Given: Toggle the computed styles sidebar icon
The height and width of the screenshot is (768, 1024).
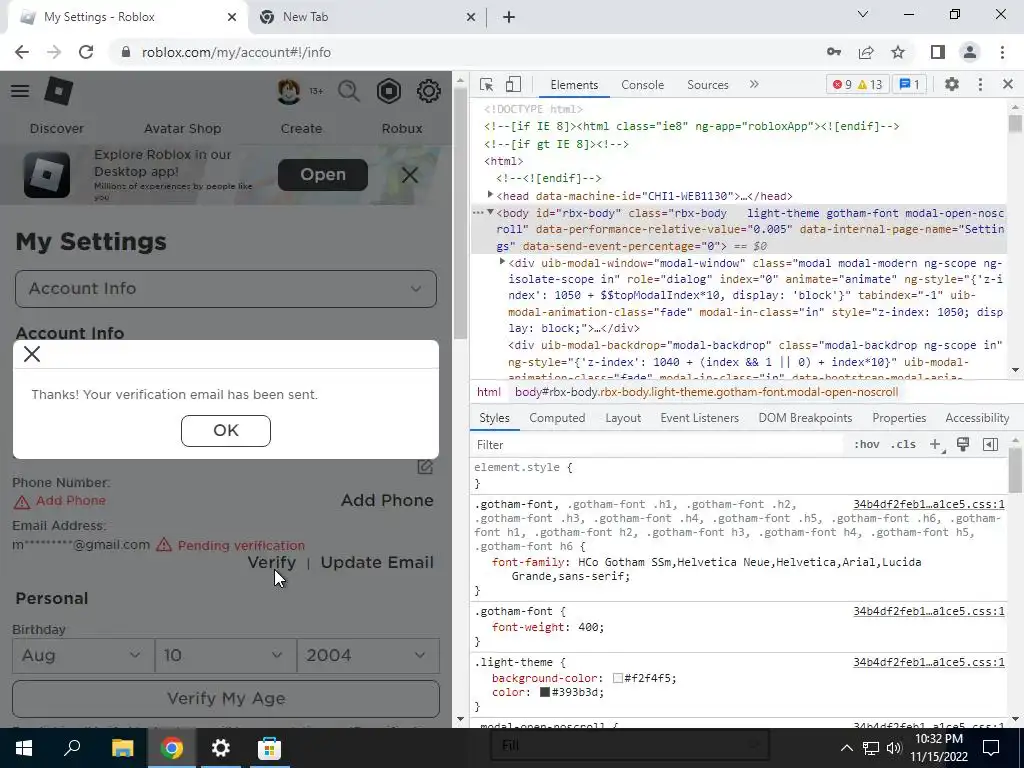Looking at the screenshot, I should coord(990,445).
